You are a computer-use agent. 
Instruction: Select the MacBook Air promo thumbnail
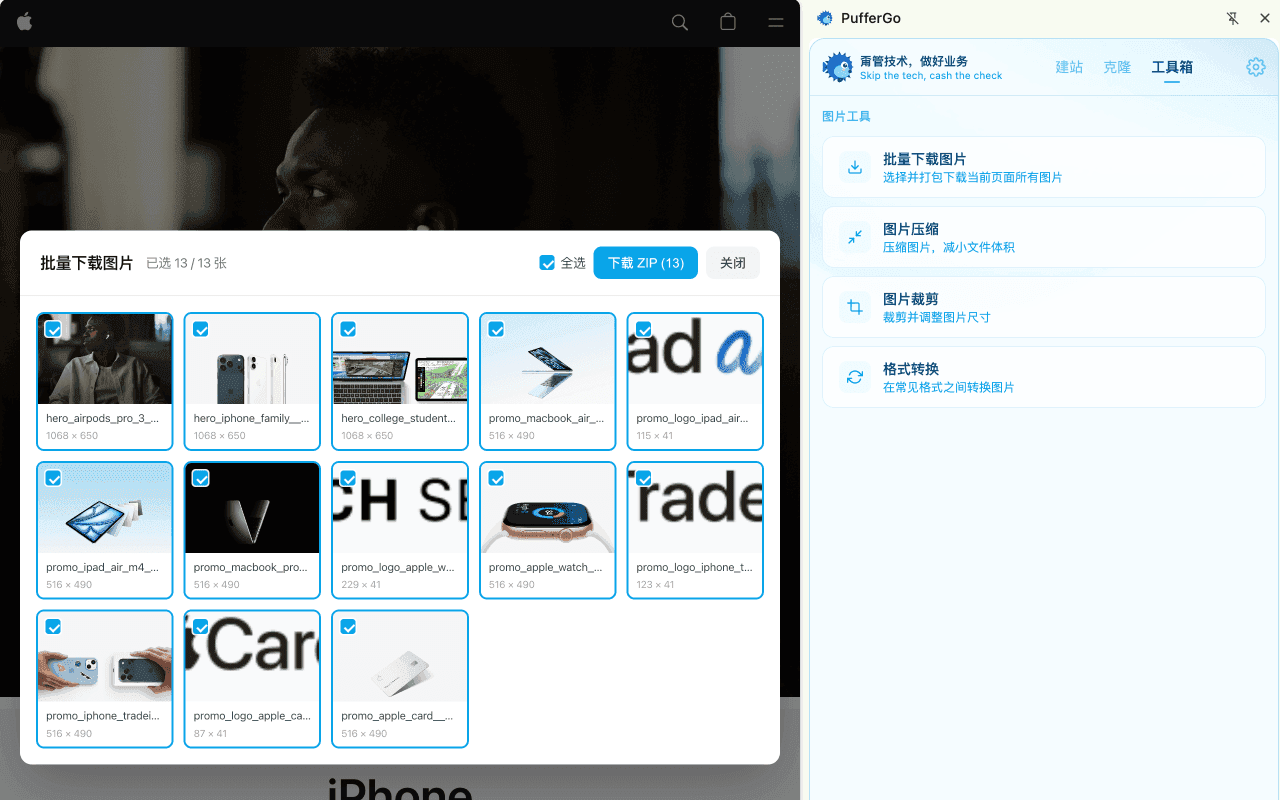coord(548,359)
